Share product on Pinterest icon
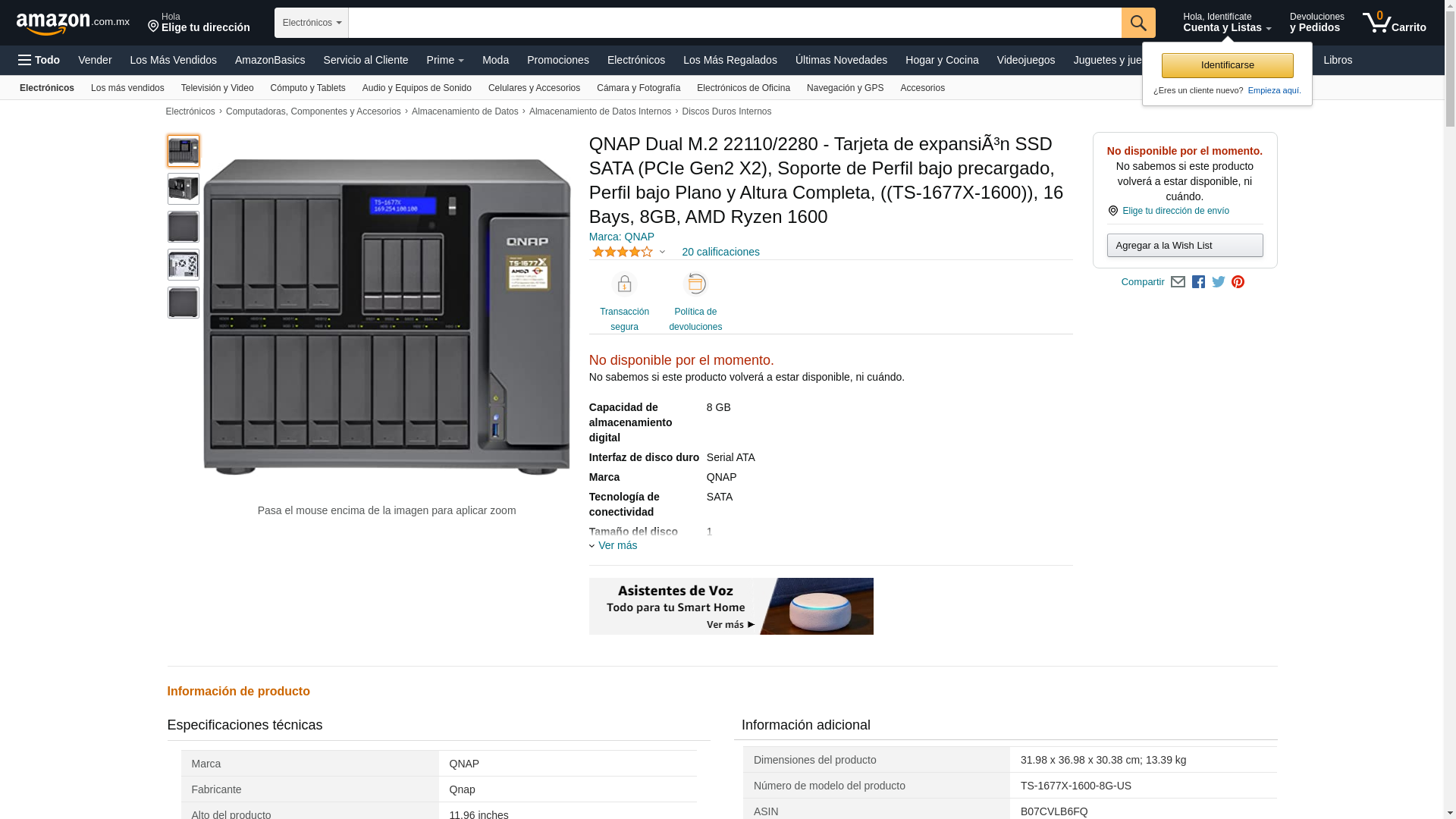 click(1238, 282)
